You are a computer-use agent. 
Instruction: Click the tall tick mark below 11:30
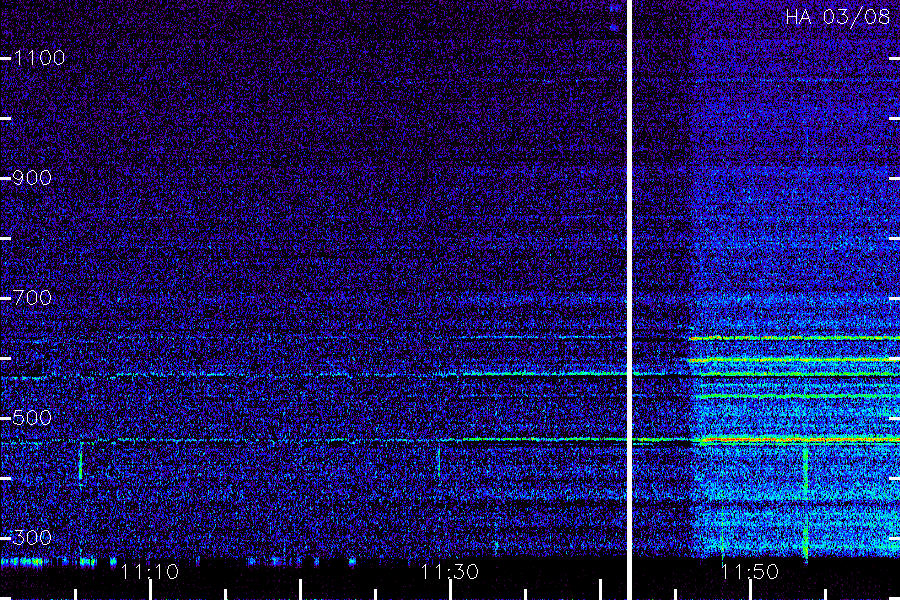[x=451, y=590]
